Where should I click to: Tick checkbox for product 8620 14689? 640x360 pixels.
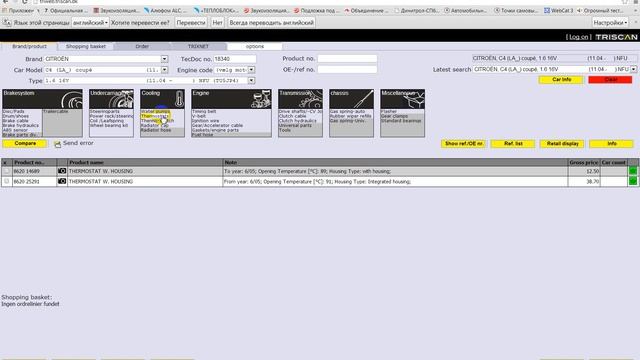point(7,171)
